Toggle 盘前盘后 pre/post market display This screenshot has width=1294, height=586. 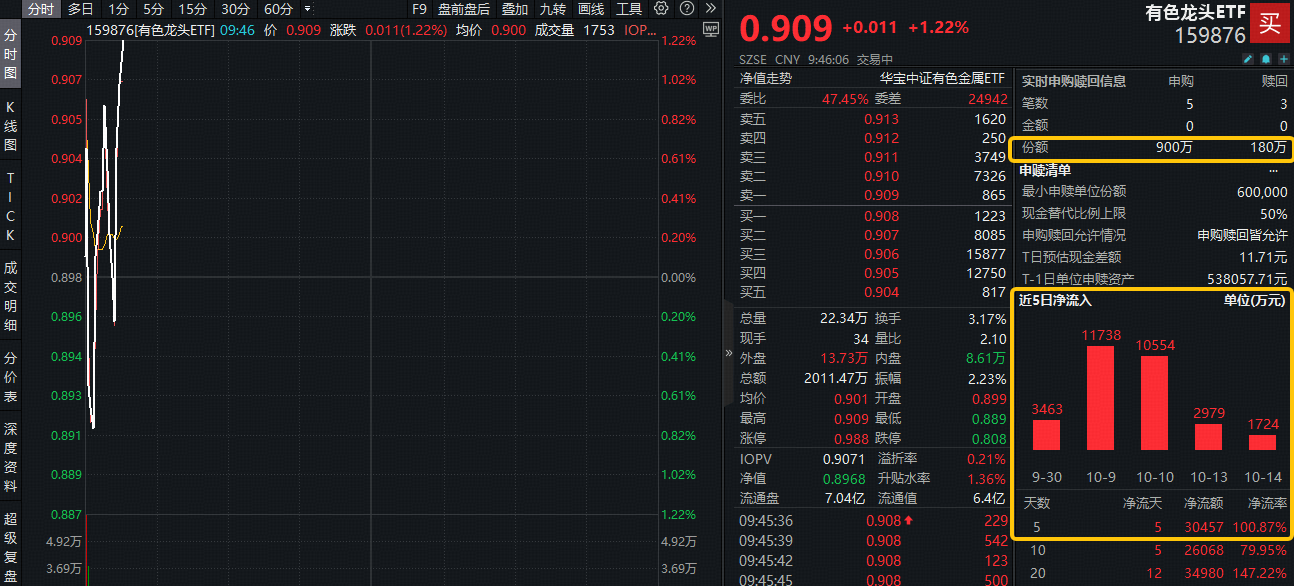(x=464, y=9)
